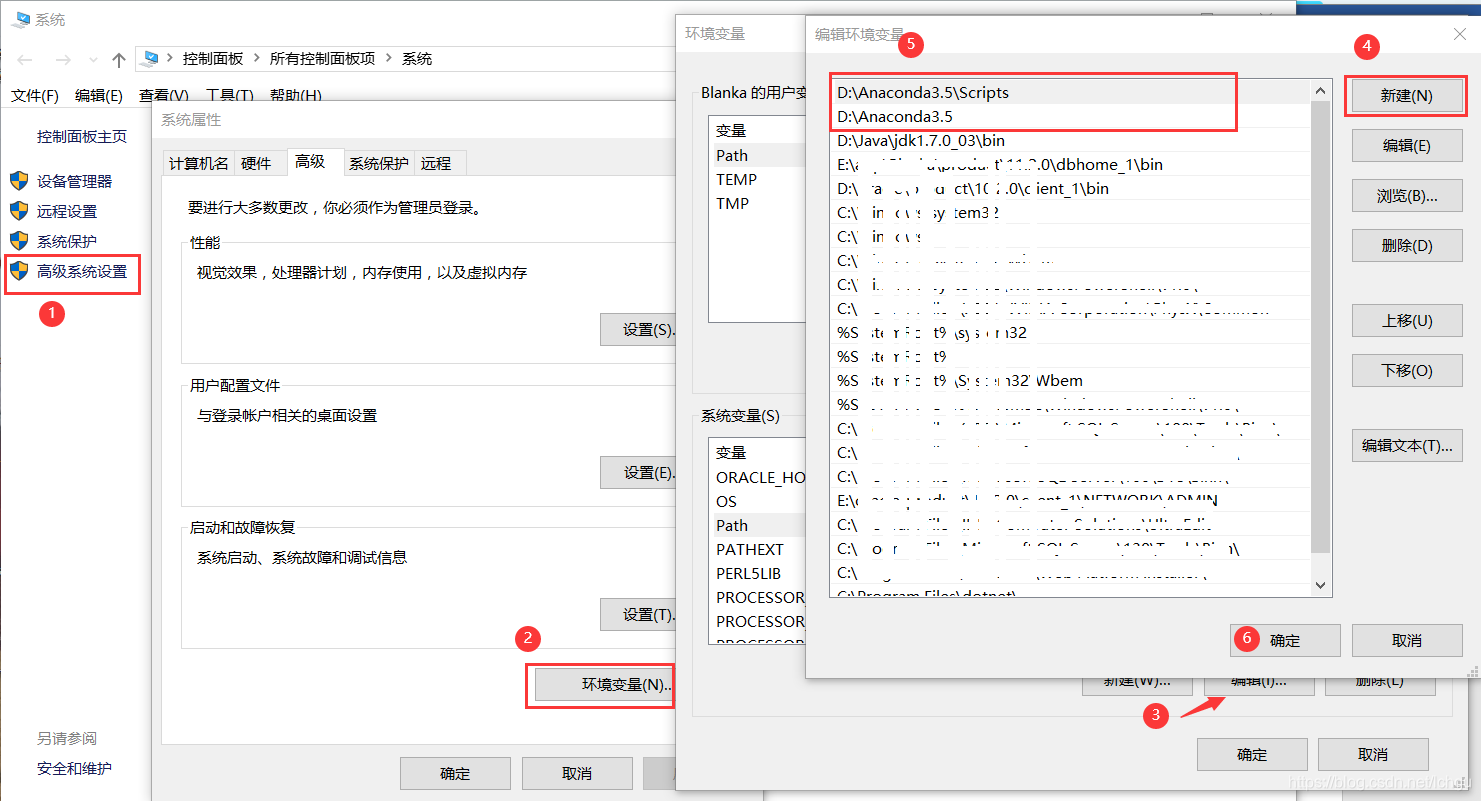Click the 所有控制面板项 breadcrumb

322,59
